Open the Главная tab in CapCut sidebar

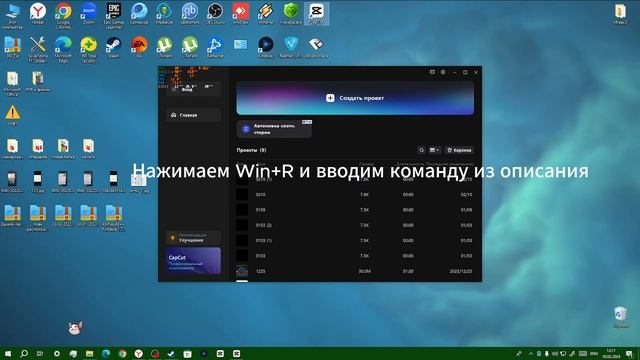(x=193, y=115)
